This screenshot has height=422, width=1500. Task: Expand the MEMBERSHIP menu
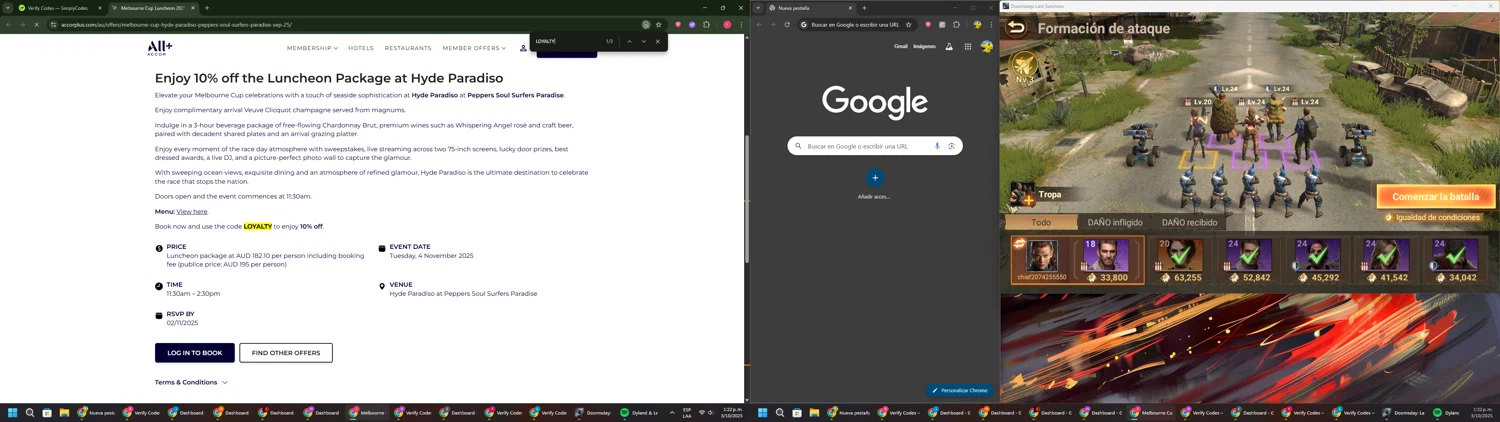(x=312, y=48)
